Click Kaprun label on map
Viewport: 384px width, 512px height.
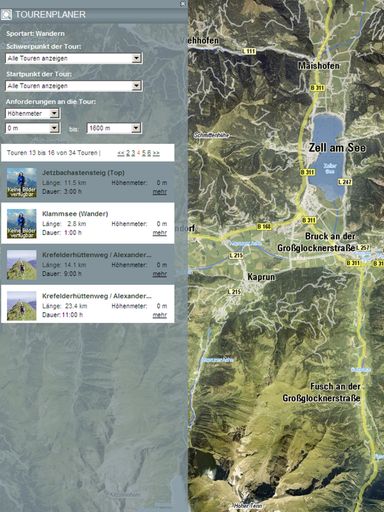point(261,277)
